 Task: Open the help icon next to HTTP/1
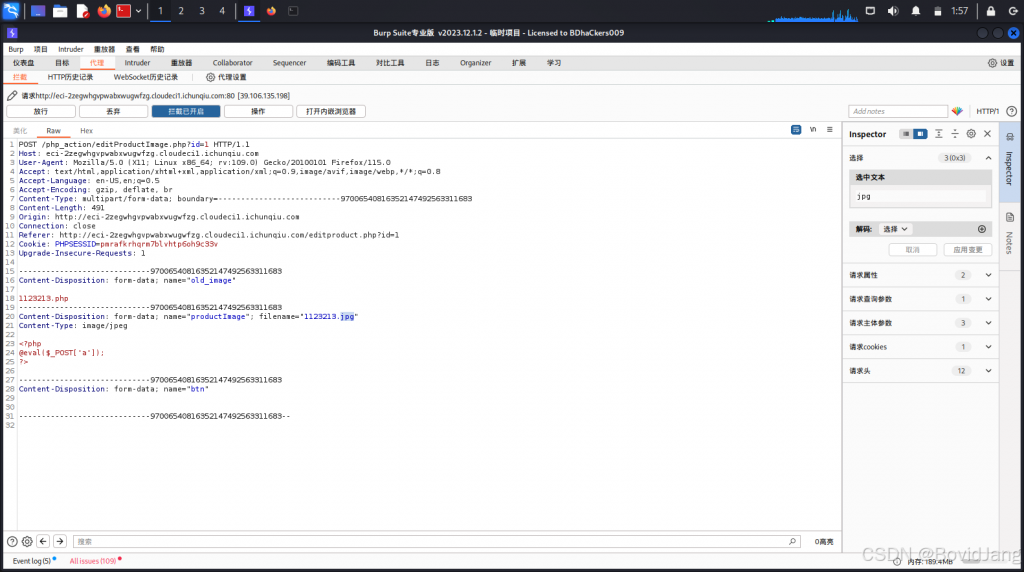[1012, 111]
